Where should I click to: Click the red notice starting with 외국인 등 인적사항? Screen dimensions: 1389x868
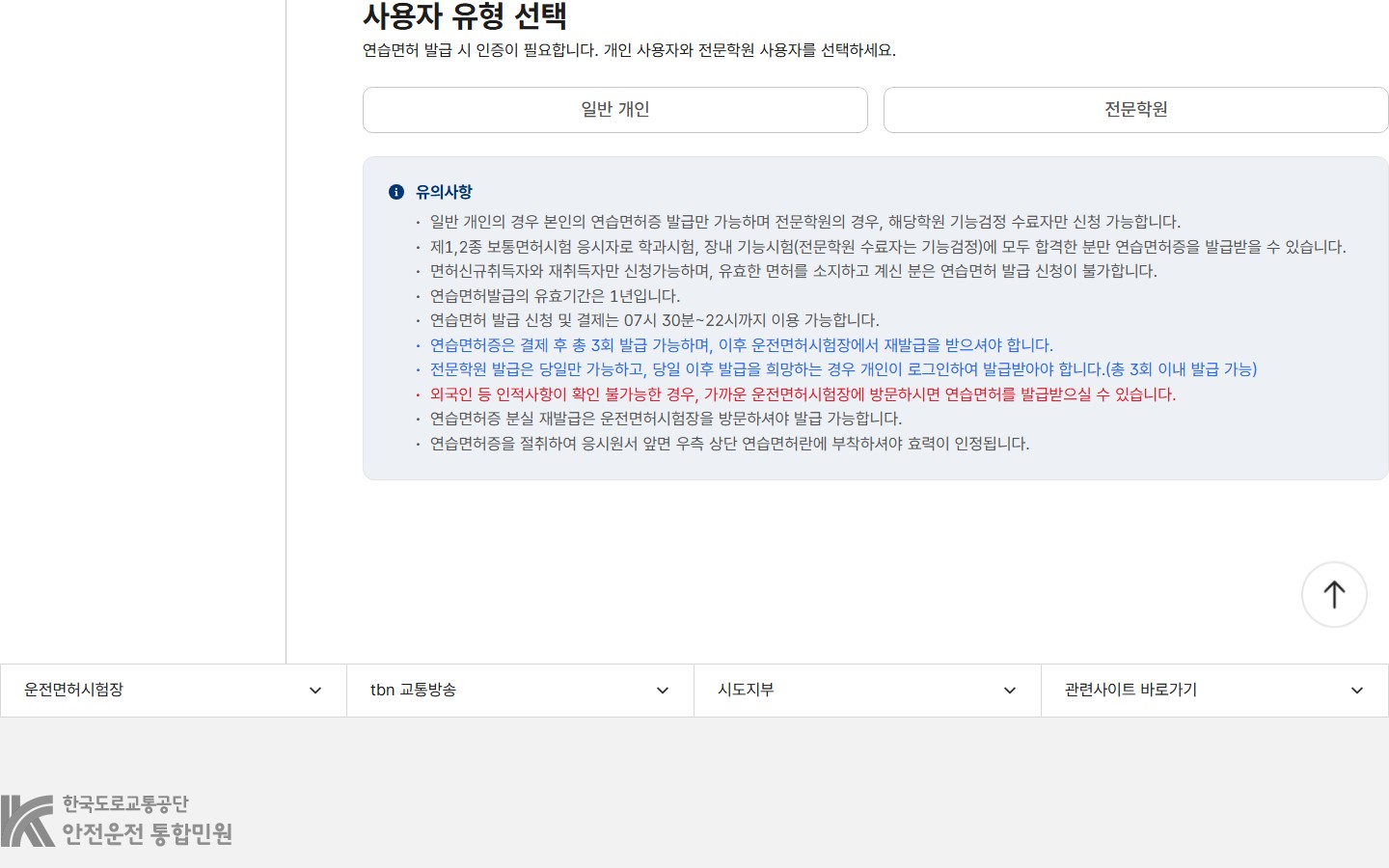(803, 394)
